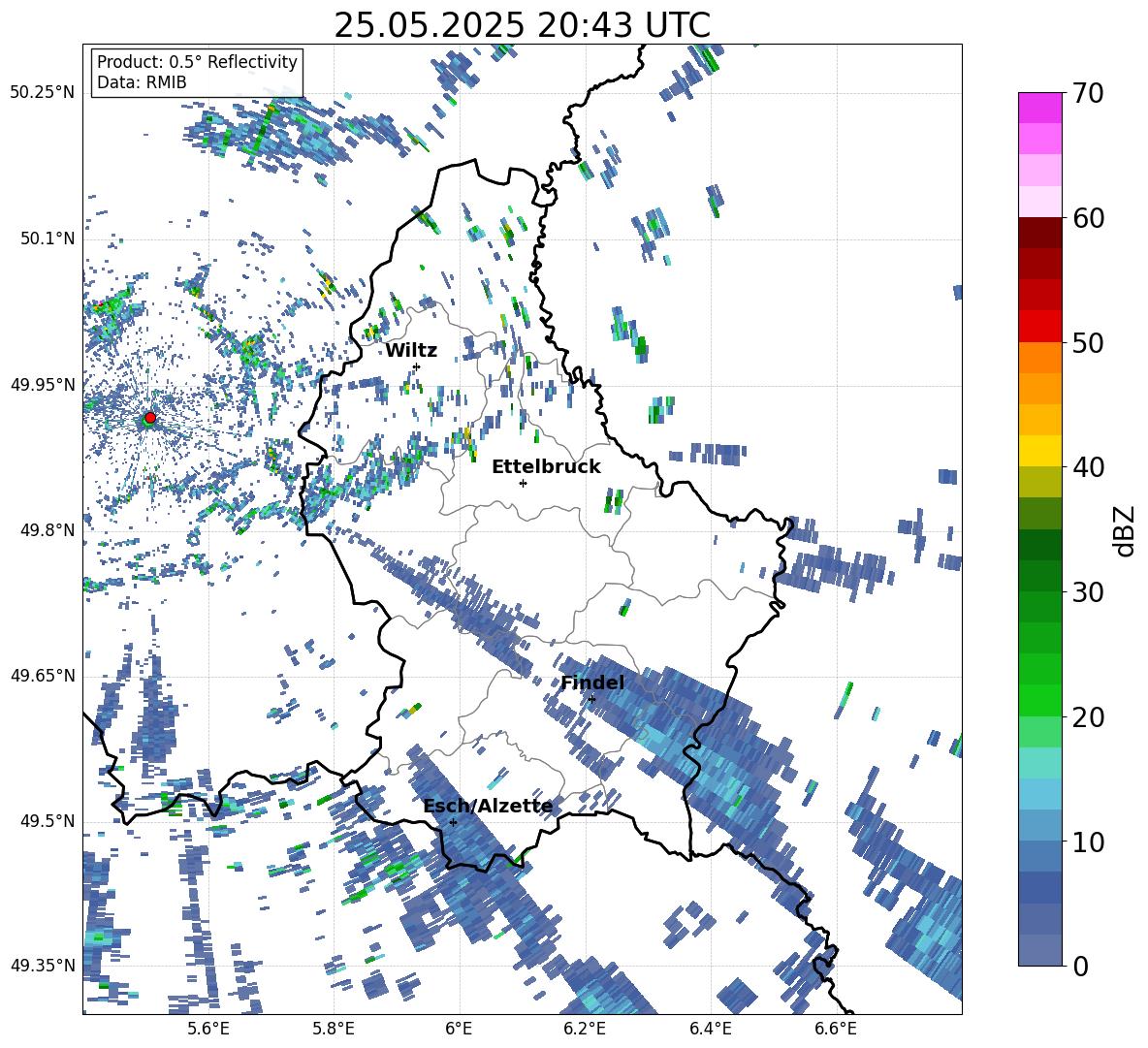
Task: Click the 49.5°N latitude label
Action: tap(47, 821)
